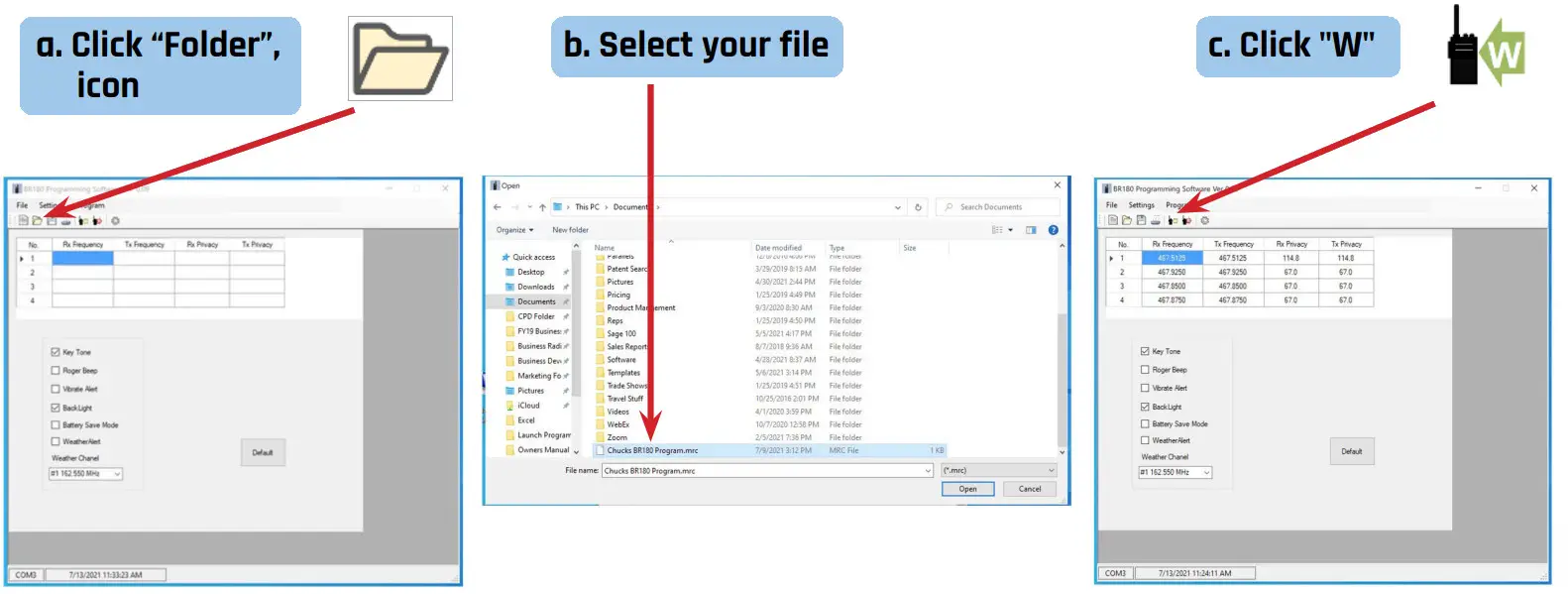
Task: Uncheck Key Tone in filled-table BR180 window
Action: coord(1145,351)
